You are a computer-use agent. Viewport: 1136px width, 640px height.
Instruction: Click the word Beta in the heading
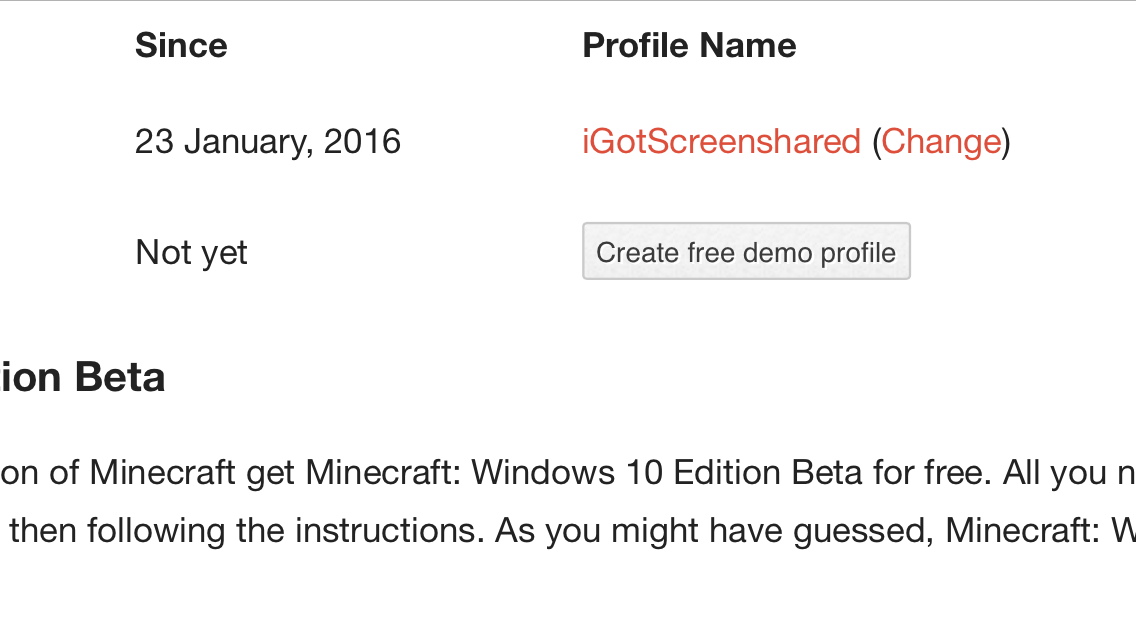120,378
